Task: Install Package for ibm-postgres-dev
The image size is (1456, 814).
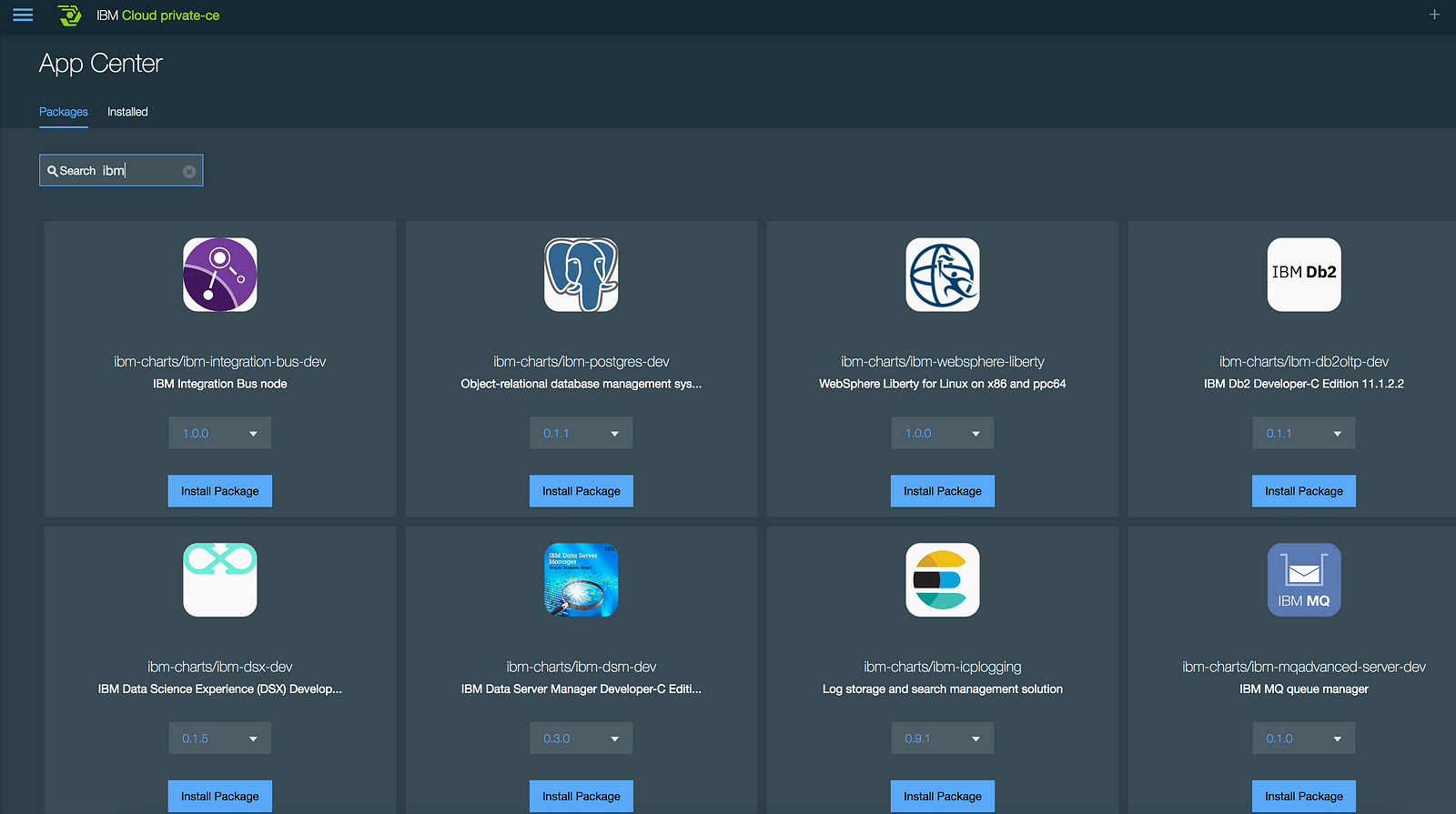Action: pyautogui.click(x=581, y=491)
